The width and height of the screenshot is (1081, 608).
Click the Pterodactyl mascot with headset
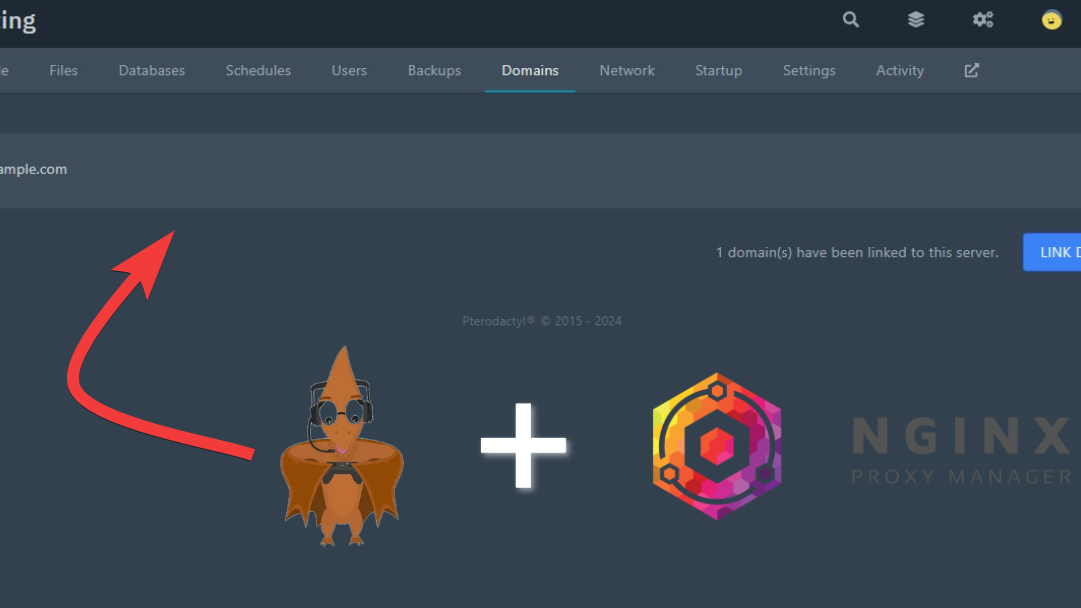click(x=341, y=450)
